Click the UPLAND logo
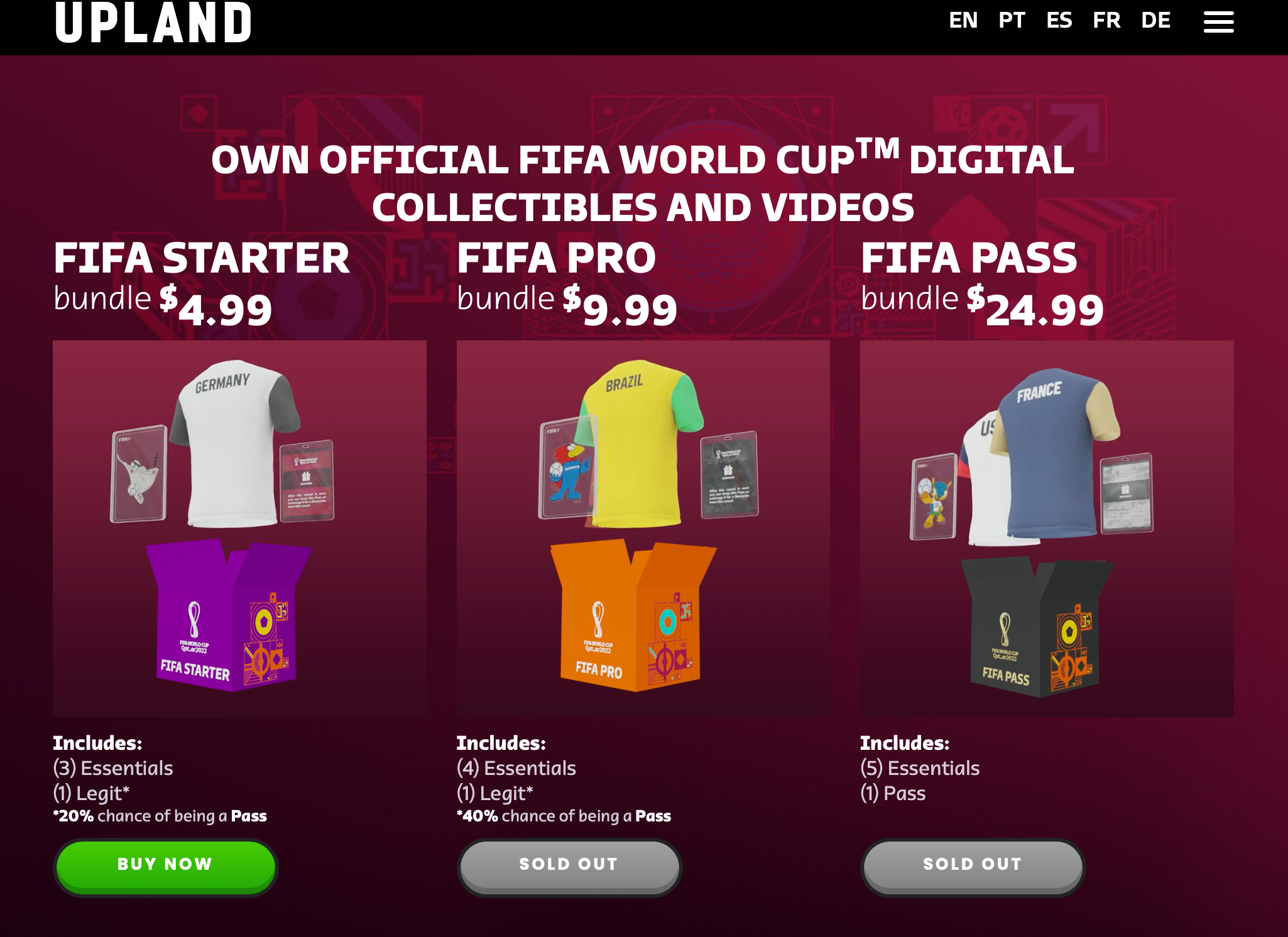Viewport: 1288px width, 937px height. click(x=153, y=23)
